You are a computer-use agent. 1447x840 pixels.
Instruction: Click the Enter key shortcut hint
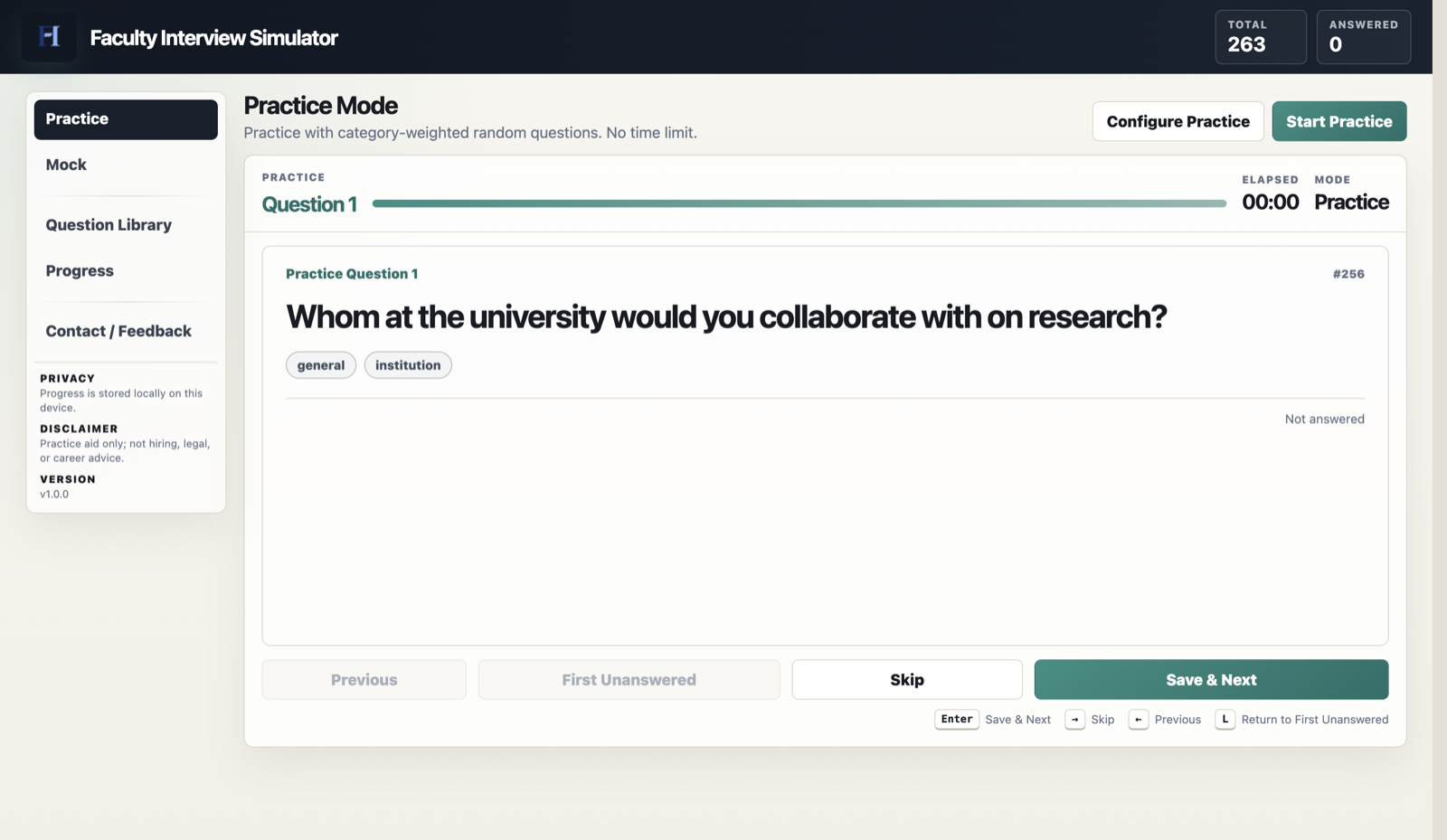tap(957, 720)
